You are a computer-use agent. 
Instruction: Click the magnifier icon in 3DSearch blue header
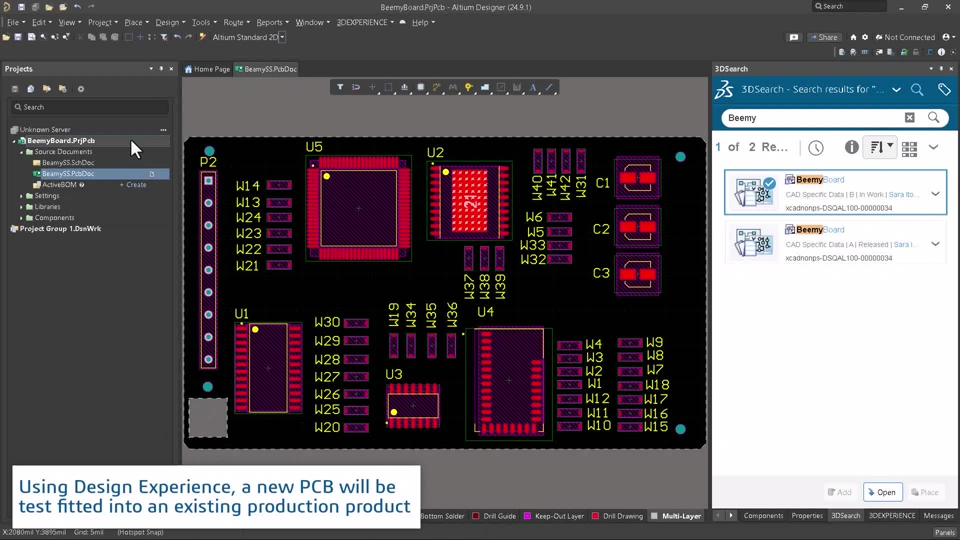point(917,89)
